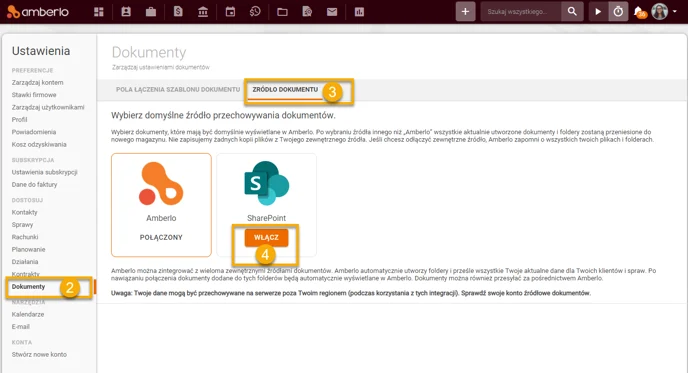Start timer with the play icon

coord(598,12)
